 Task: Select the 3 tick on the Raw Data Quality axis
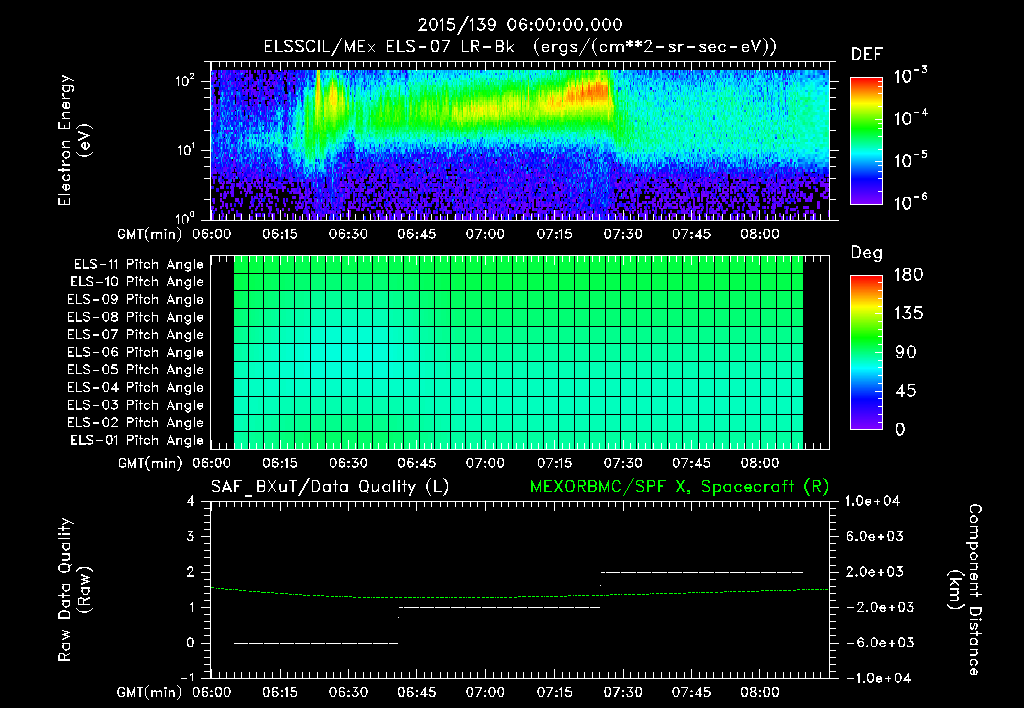pos(191,536)
